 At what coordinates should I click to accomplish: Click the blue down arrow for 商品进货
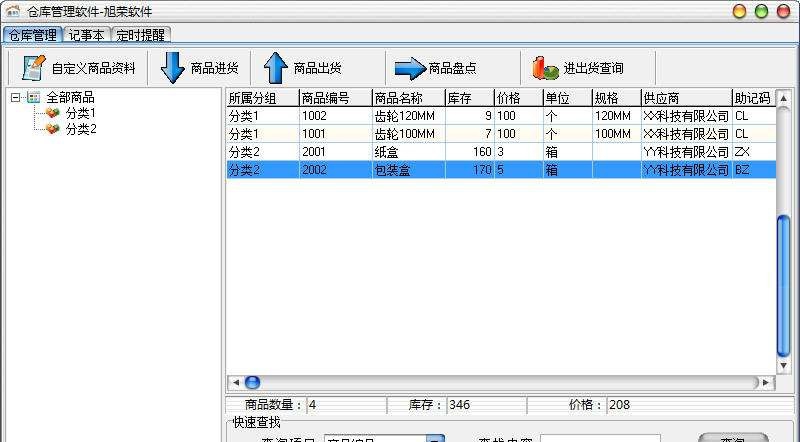point(172,68)
